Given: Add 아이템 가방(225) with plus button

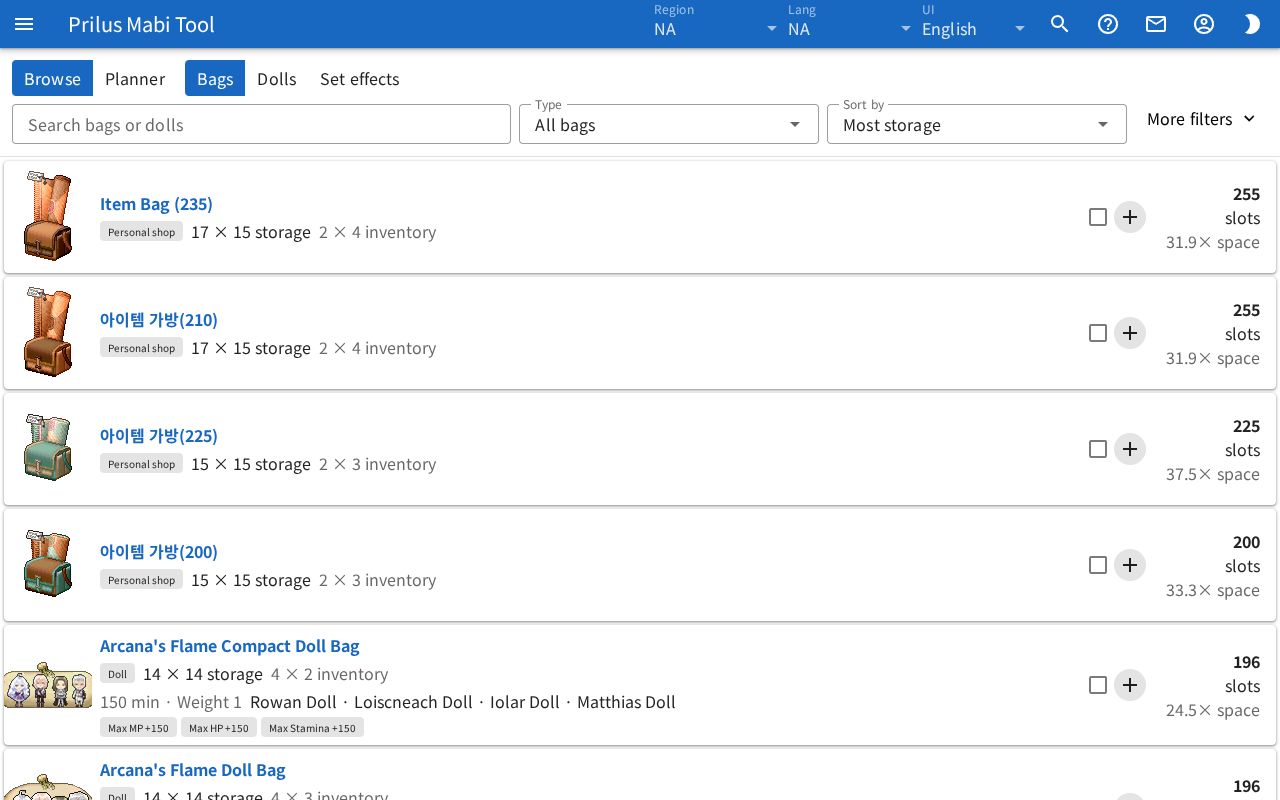Looking at the screenshot, I should [x=1130, y=449].
